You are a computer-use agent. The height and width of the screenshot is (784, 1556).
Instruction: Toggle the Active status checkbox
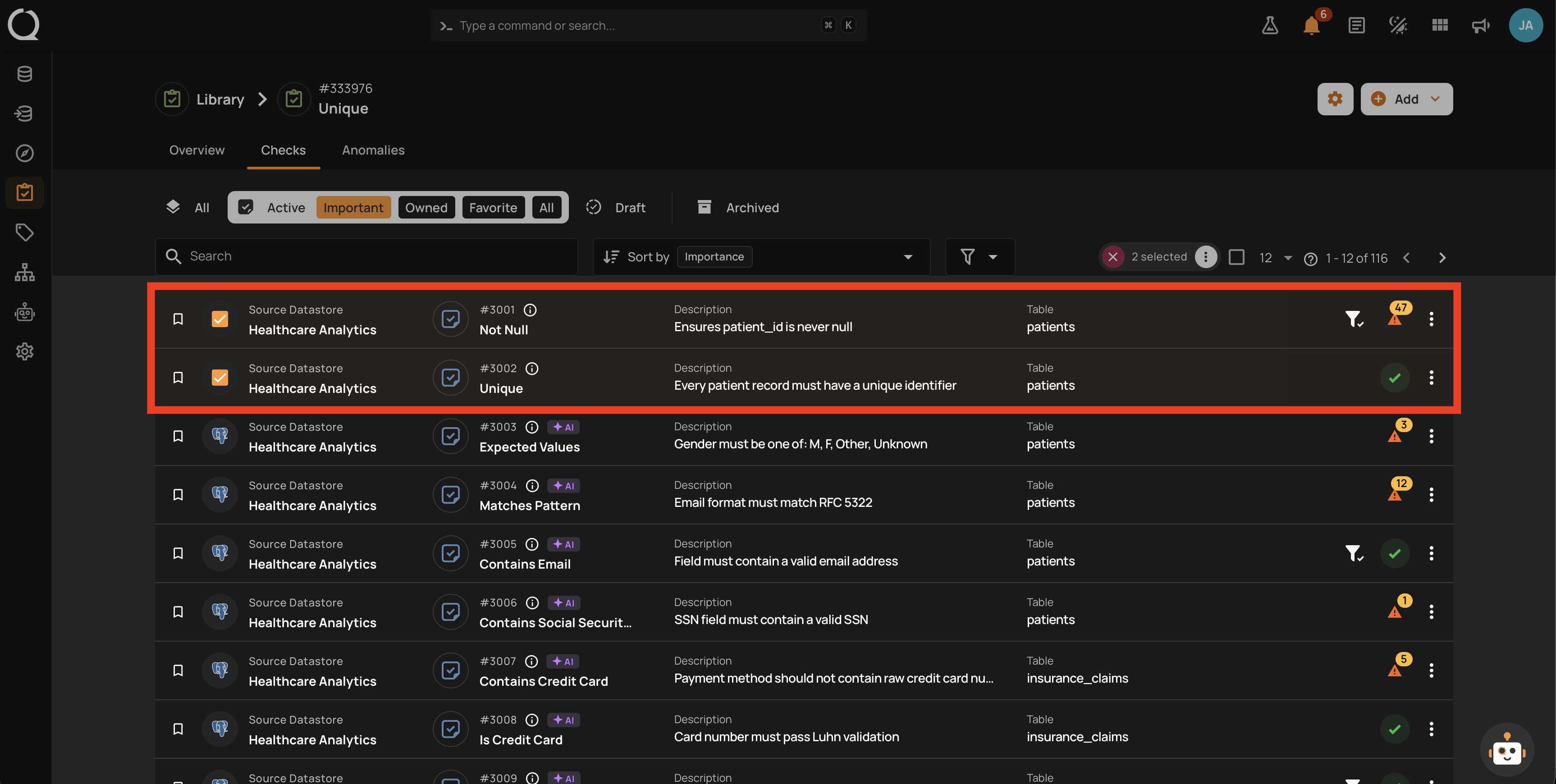pyautogui.click(x=246, y=208)
